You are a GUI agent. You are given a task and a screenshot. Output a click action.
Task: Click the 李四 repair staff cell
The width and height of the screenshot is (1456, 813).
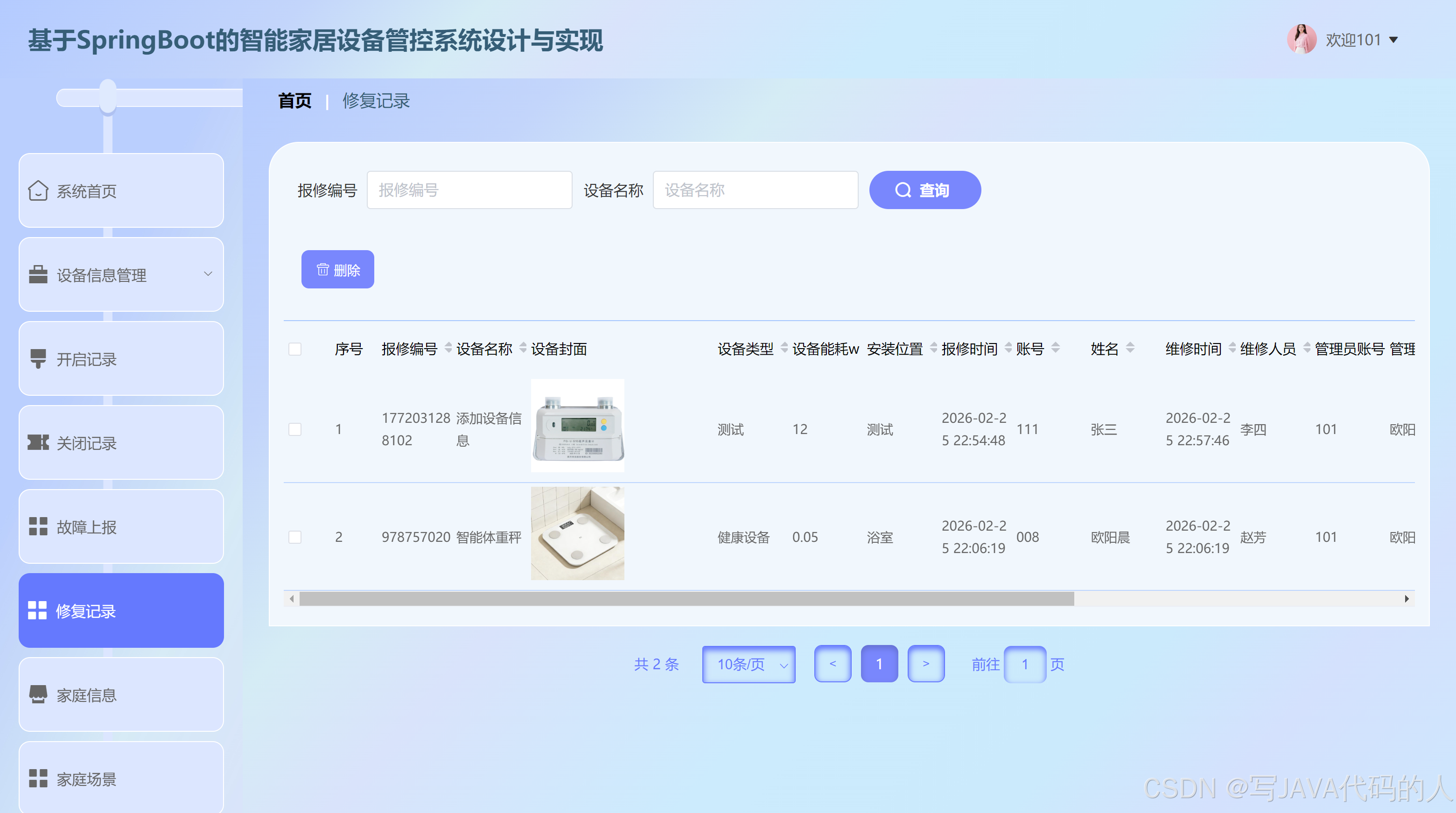[x=1253, y=429]
